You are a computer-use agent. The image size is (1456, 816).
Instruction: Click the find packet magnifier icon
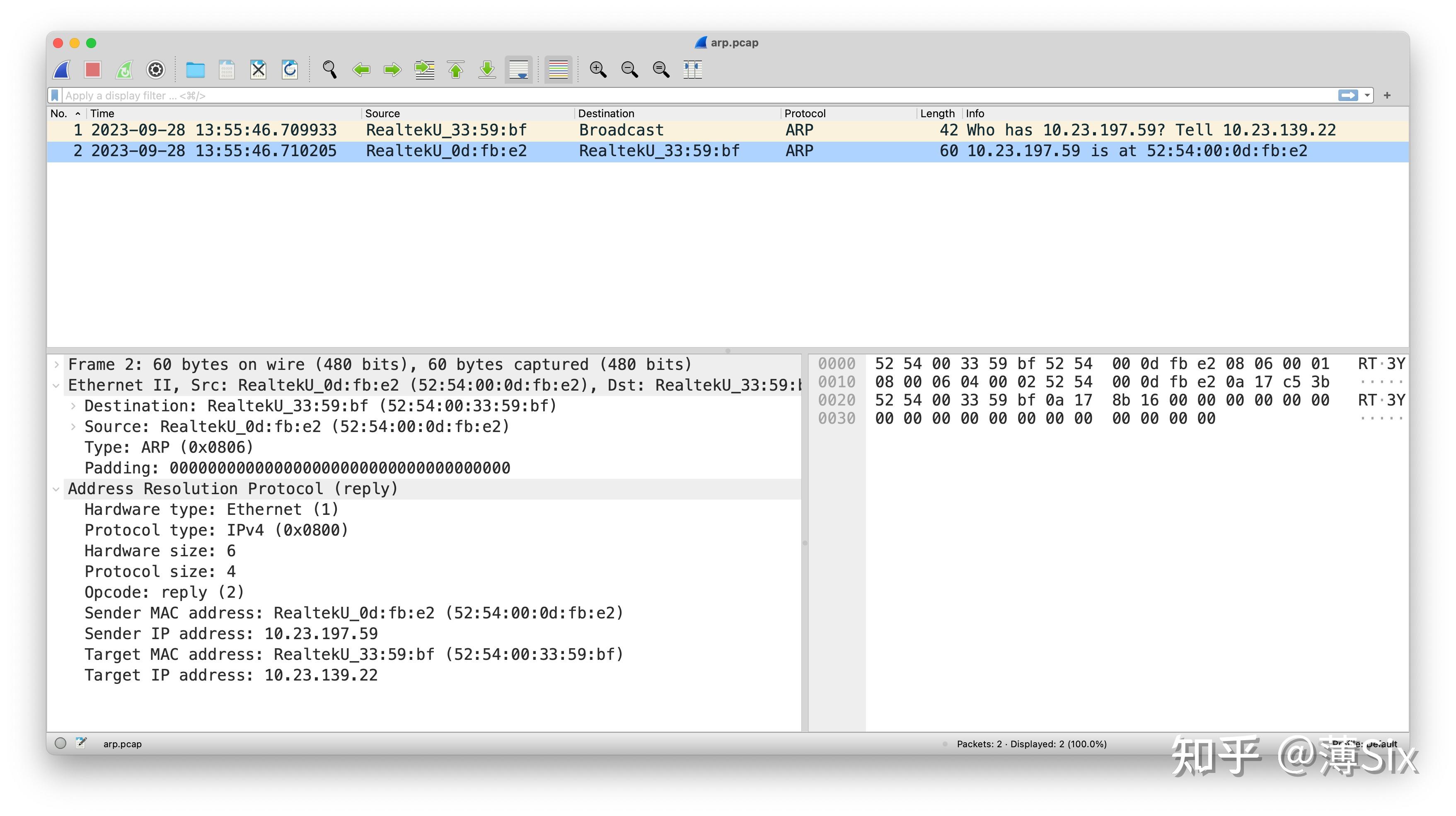[x=329, y=70]
